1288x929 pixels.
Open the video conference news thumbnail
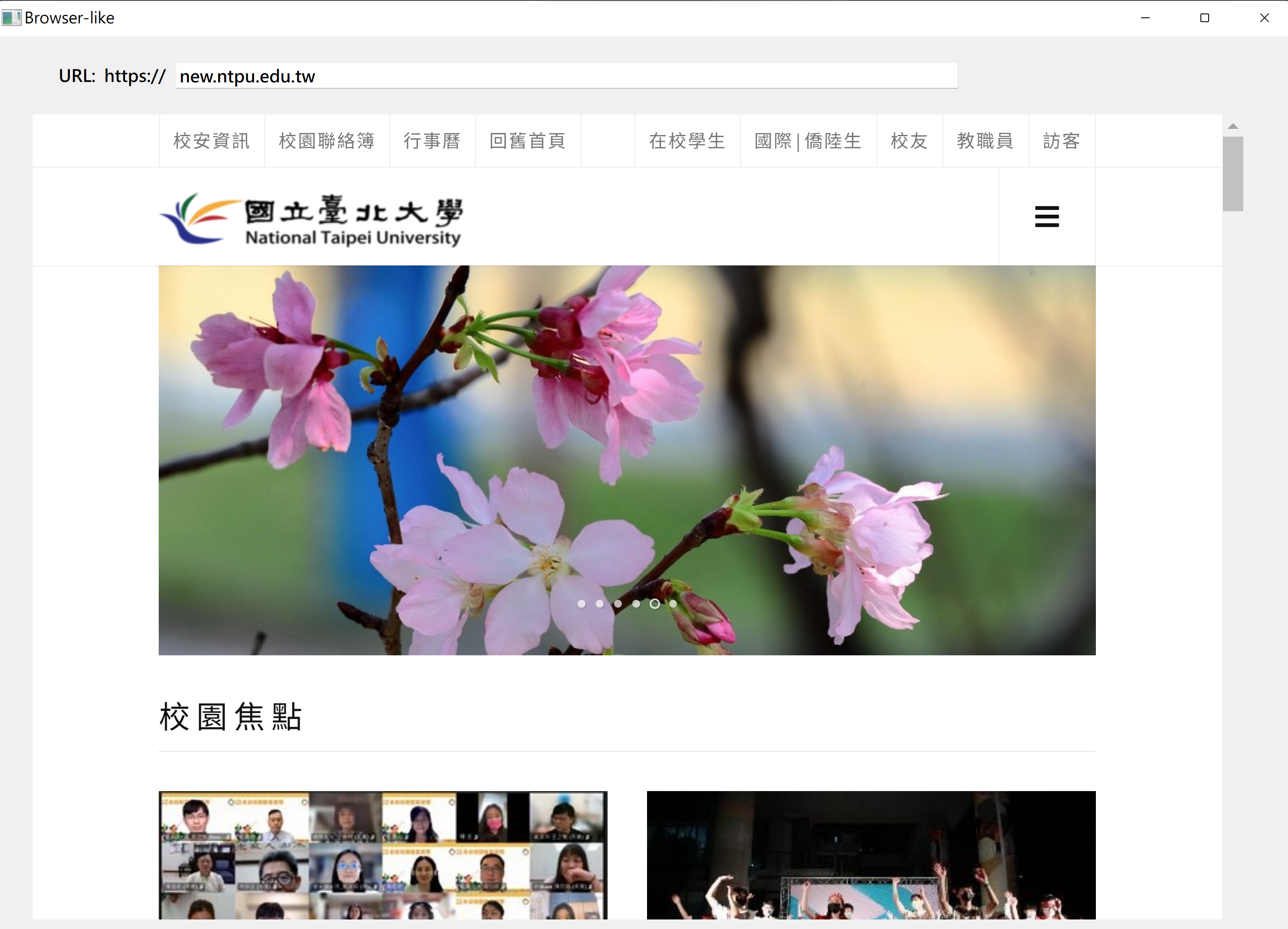point(383,854)
